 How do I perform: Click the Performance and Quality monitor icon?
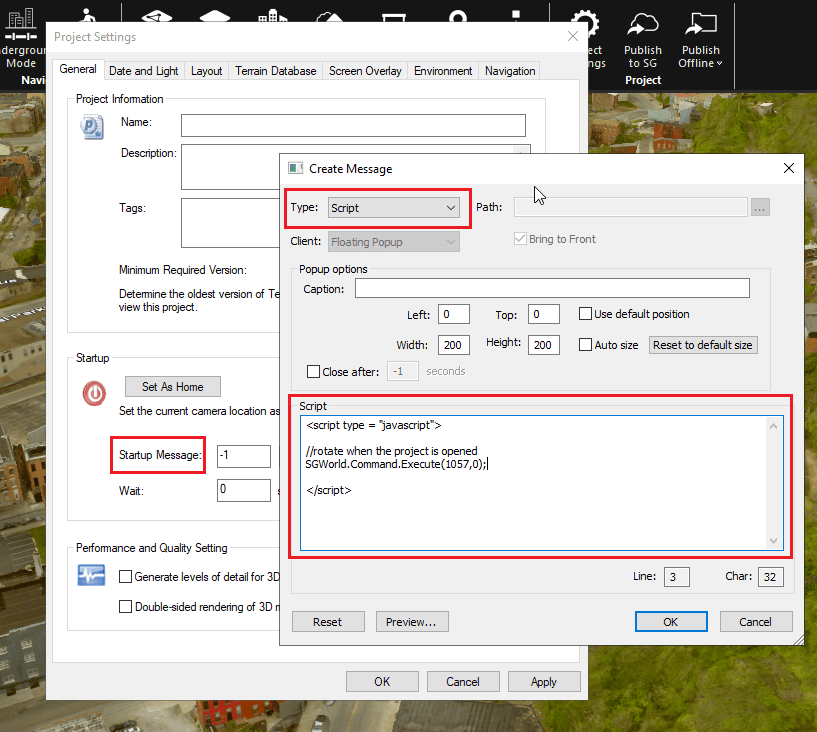[x=93, y=576]
